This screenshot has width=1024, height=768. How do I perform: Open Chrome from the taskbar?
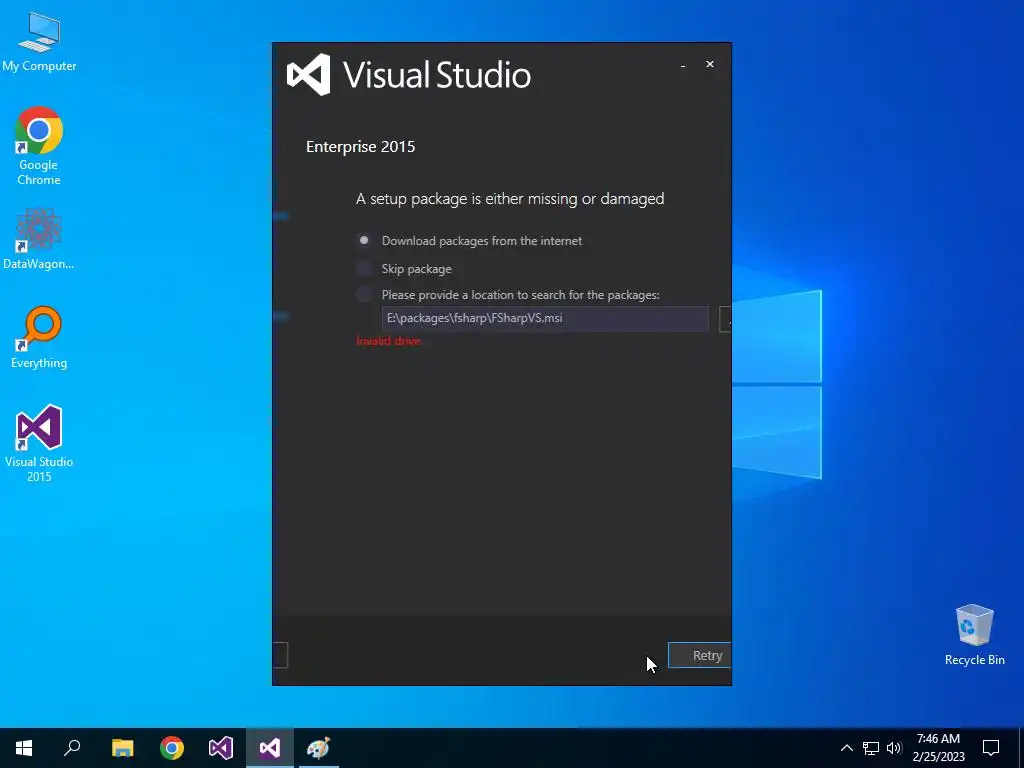[172, 748]
